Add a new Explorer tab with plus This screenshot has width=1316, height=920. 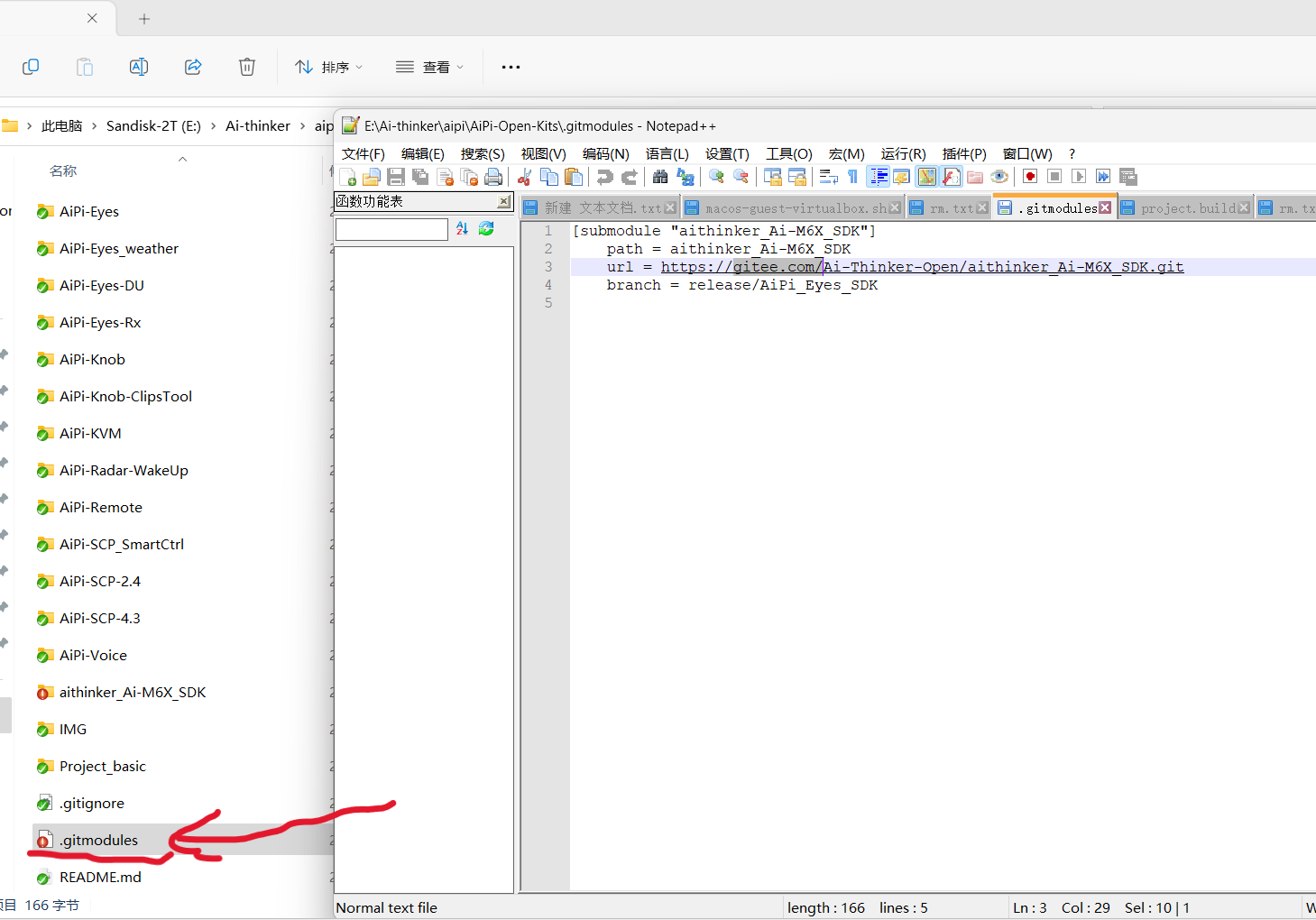[x=144, y=18]
